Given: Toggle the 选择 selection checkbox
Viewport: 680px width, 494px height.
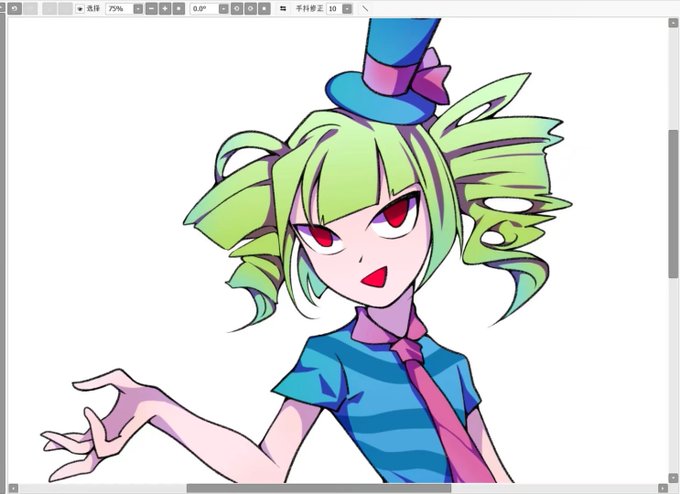Looking at the screenshot, I should point(80,9).
